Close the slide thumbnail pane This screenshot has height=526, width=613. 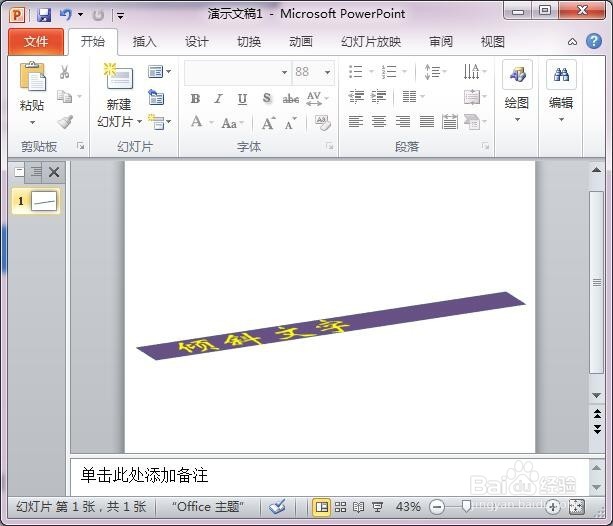(54, 172)
